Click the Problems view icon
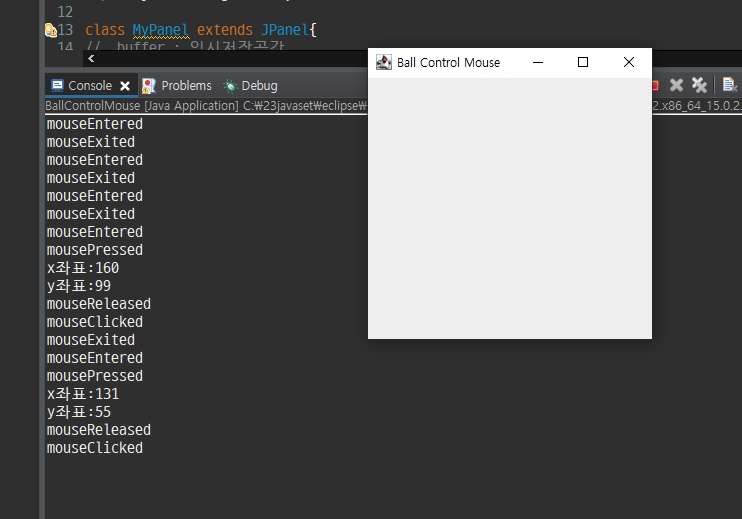Image resolution: width=742 pixels, height=519 pixels. [149, 86]
